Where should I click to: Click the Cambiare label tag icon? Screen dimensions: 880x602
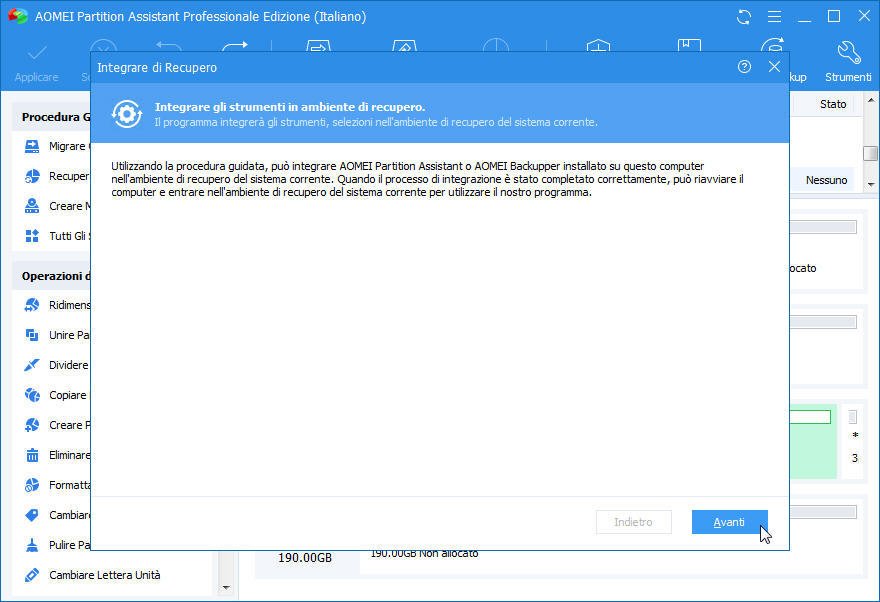point(32,515)
